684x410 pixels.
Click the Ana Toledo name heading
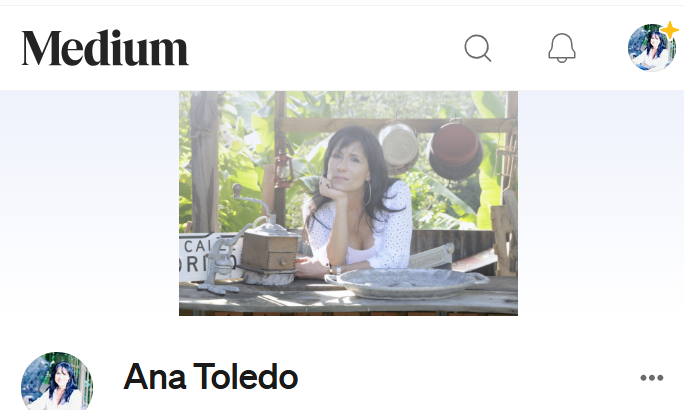(x=211, y=376)
